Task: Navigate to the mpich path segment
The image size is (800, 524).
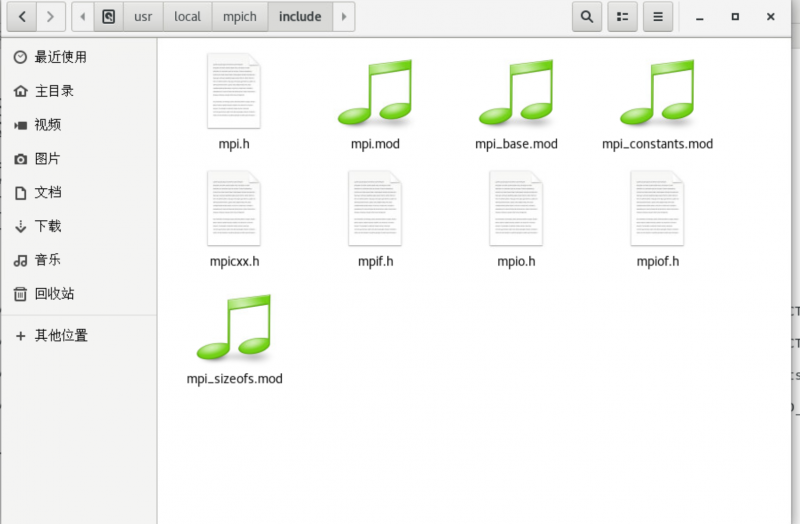Action: tap(239, 17)
